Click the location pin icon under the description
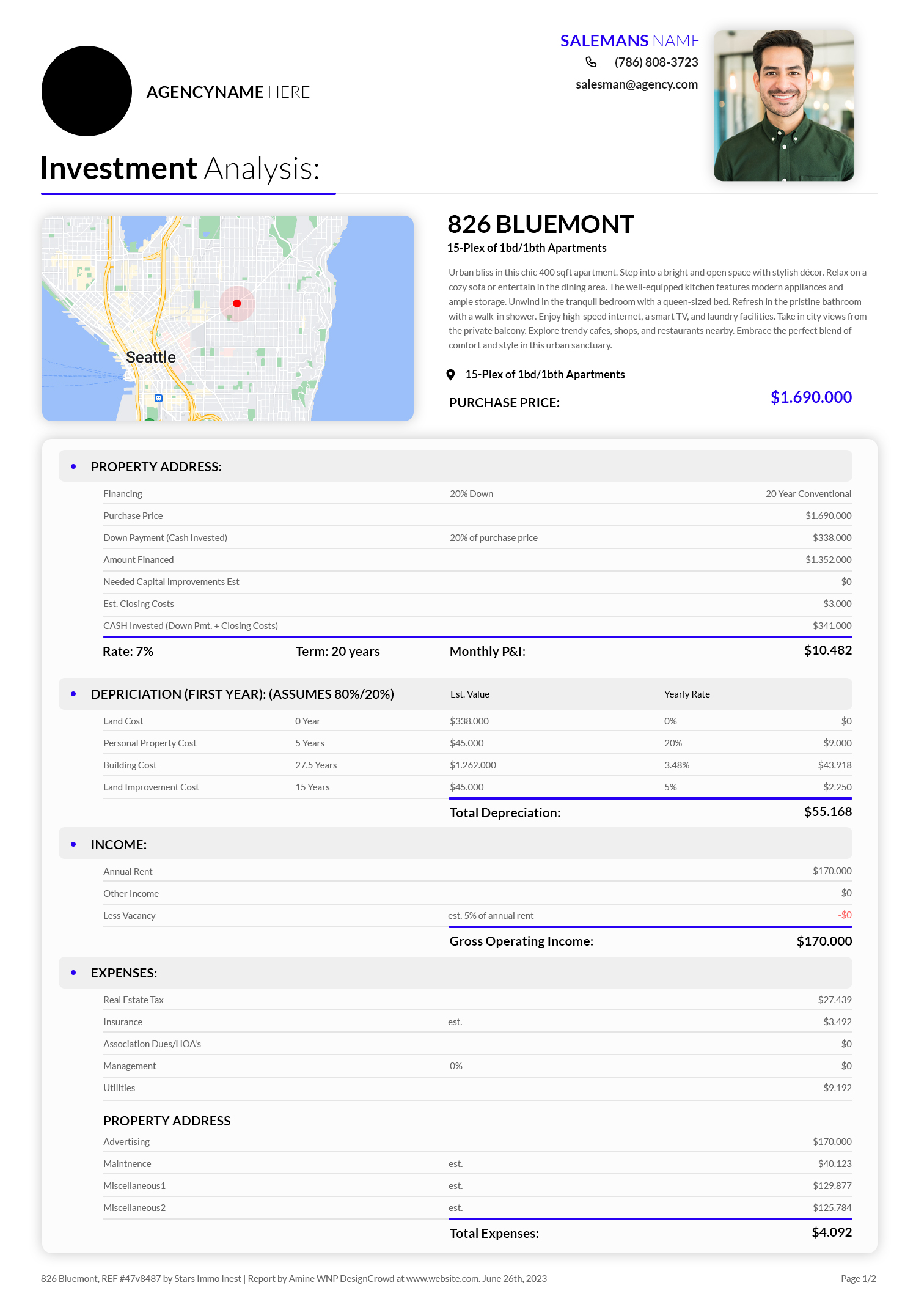Screen dimensions: 924x1307 450,375
